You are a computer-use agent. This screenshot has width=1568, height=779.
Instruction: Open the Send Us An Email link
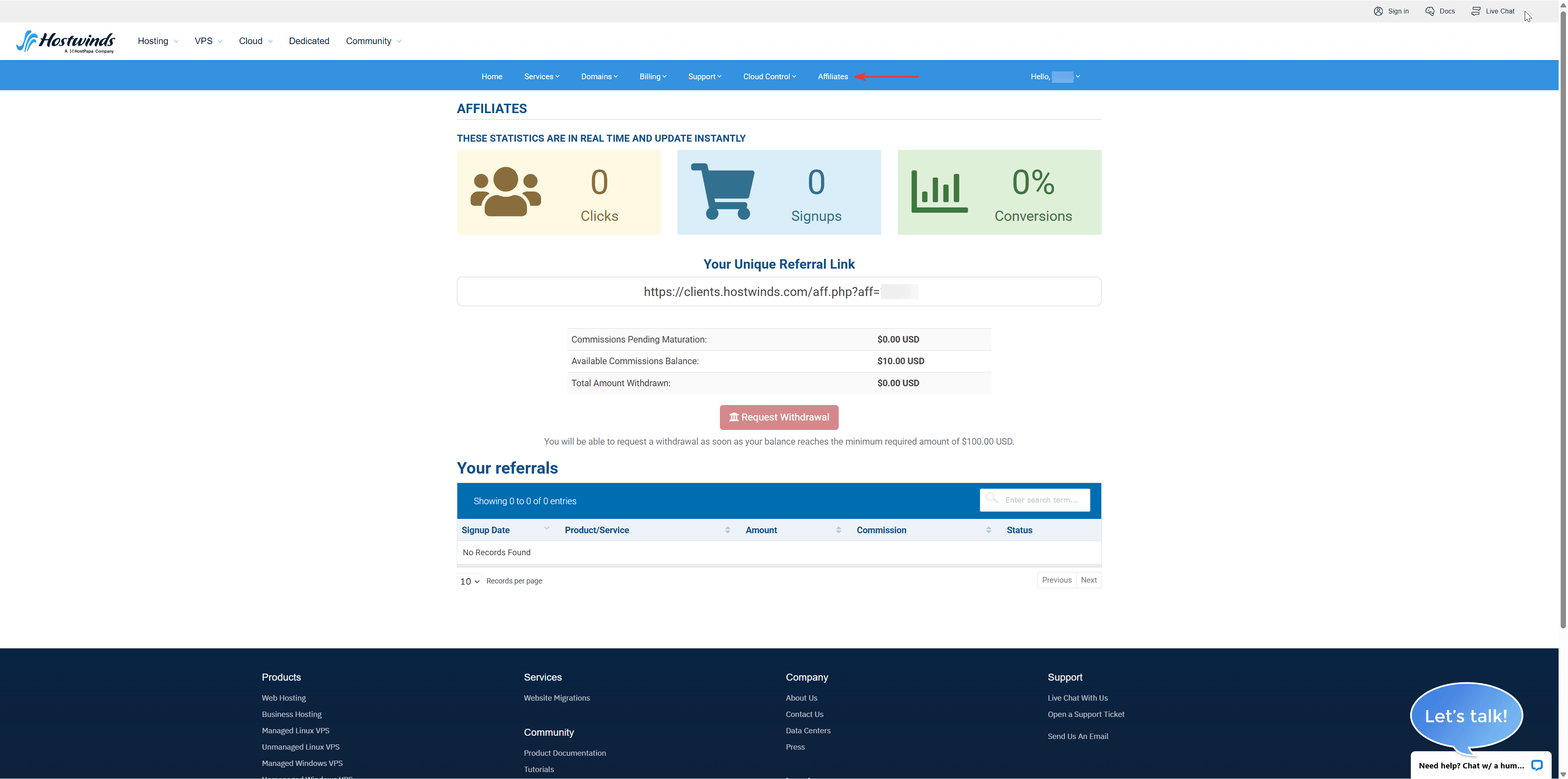point(1078,737)
